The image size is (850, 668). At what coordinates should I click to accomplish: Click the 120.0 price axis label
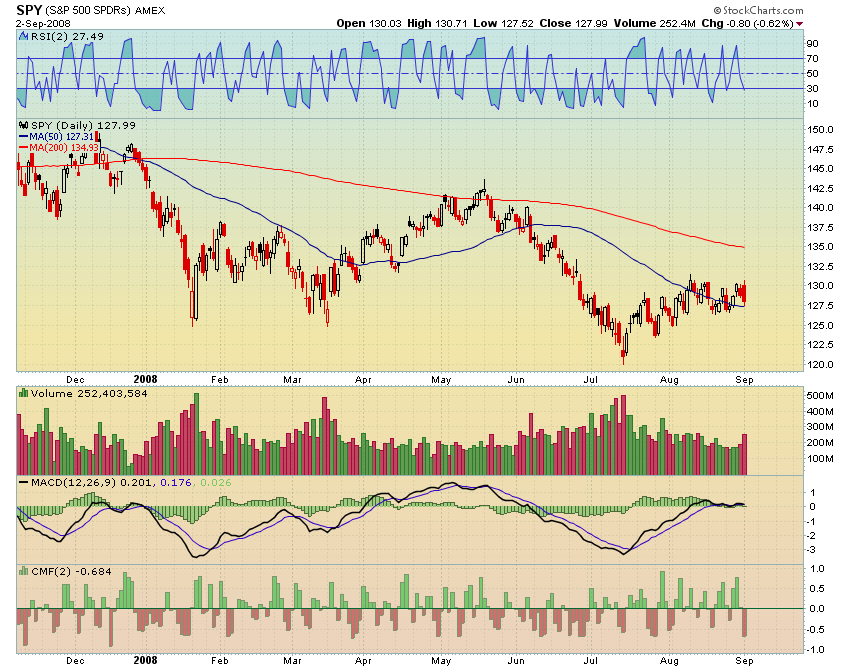(820, 364)
